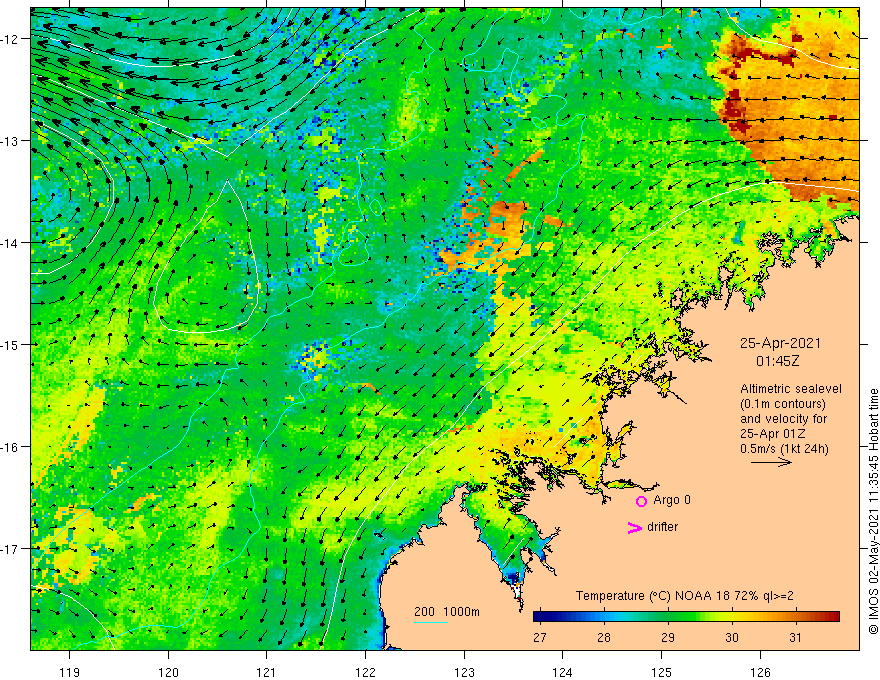The image size is (880, 680).
Task: Click the latitude label -17
Action: click(x=12, y=549)
